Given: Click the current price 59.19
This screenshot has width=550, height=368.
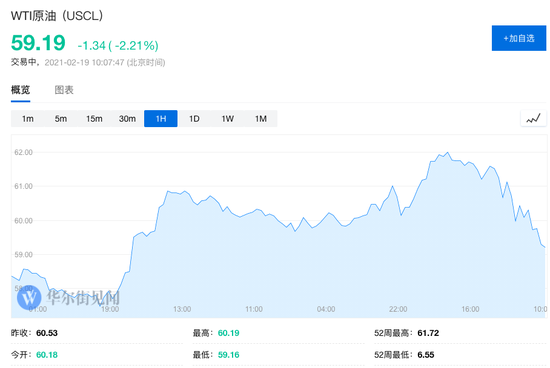Looking at the screenshot, I should point(38,43).
